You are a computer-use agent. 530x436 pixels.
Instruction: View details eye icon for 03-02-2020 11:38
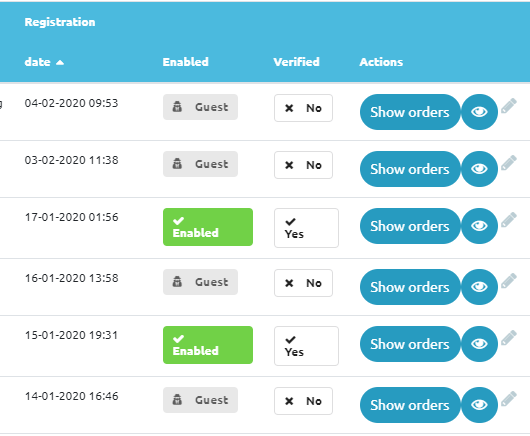click(479, 169)
